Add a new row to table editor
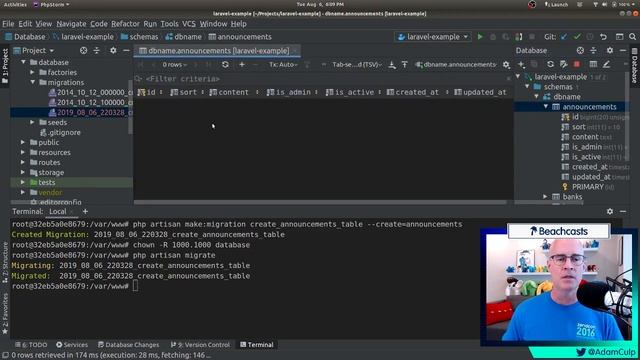 pos(242,64)
